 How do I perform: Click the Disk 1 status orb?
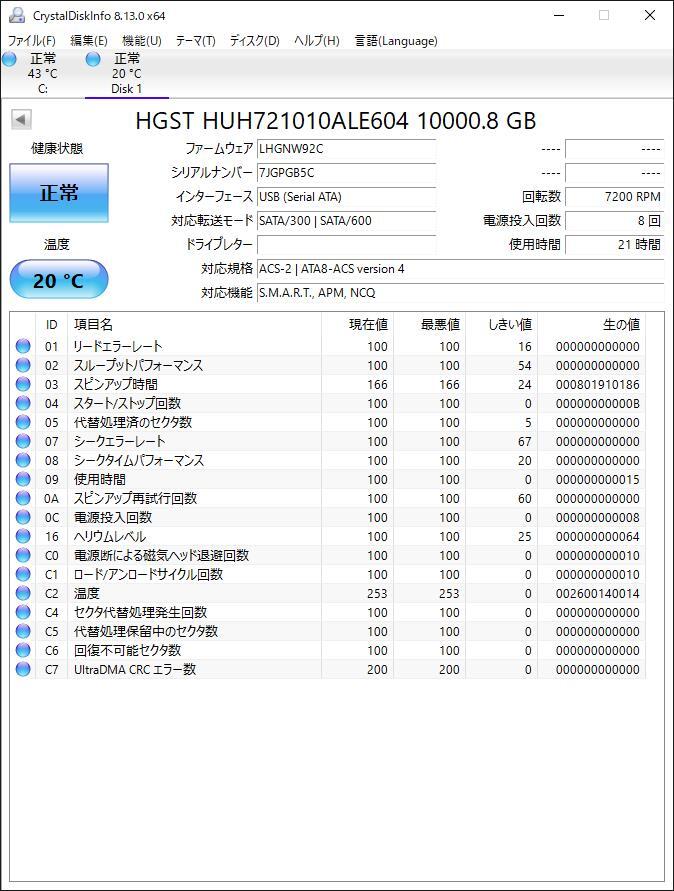[93, 59]
